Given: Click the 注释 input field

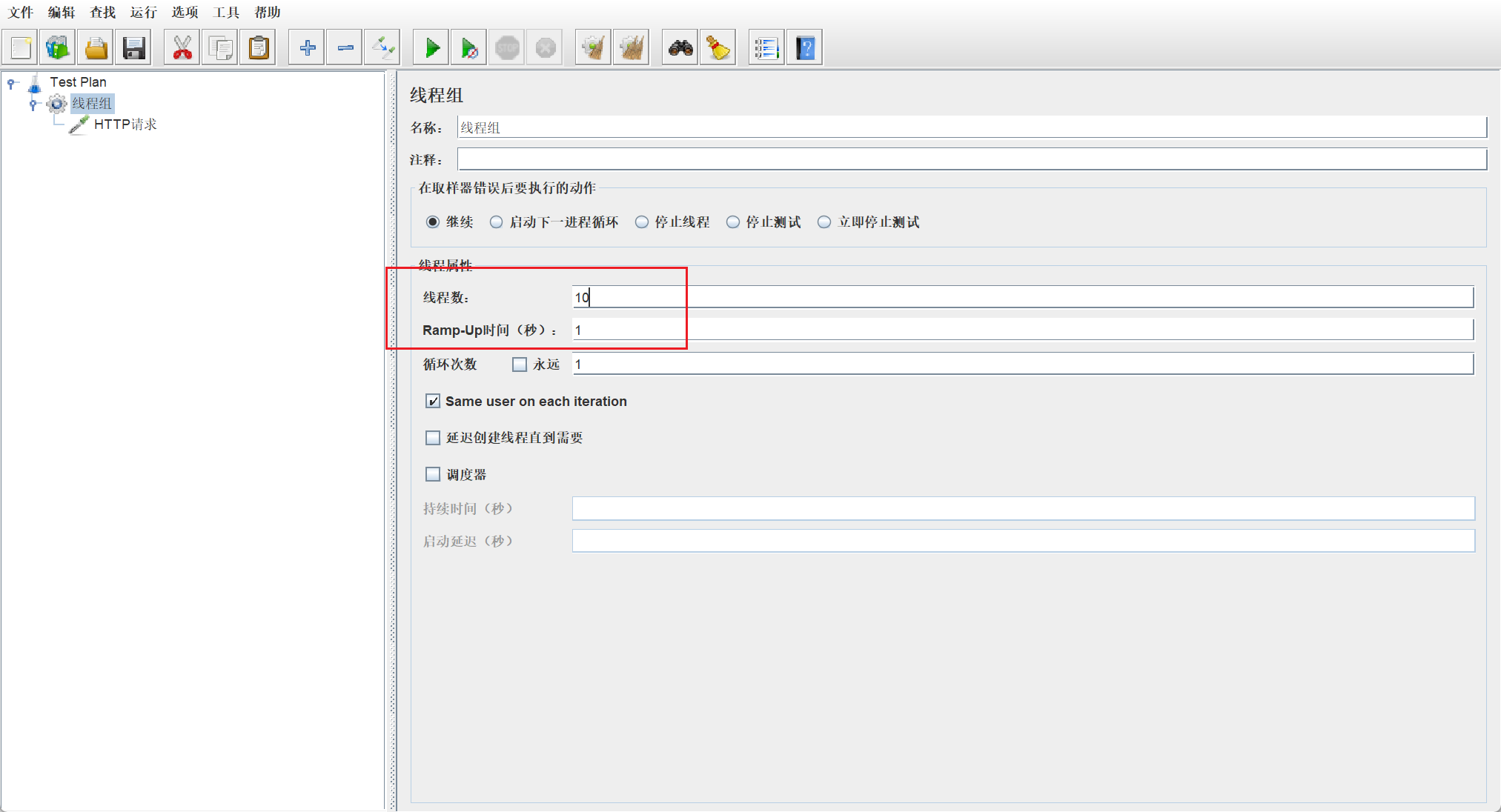Looking at the screenshot, I should [x=972, y=159].
